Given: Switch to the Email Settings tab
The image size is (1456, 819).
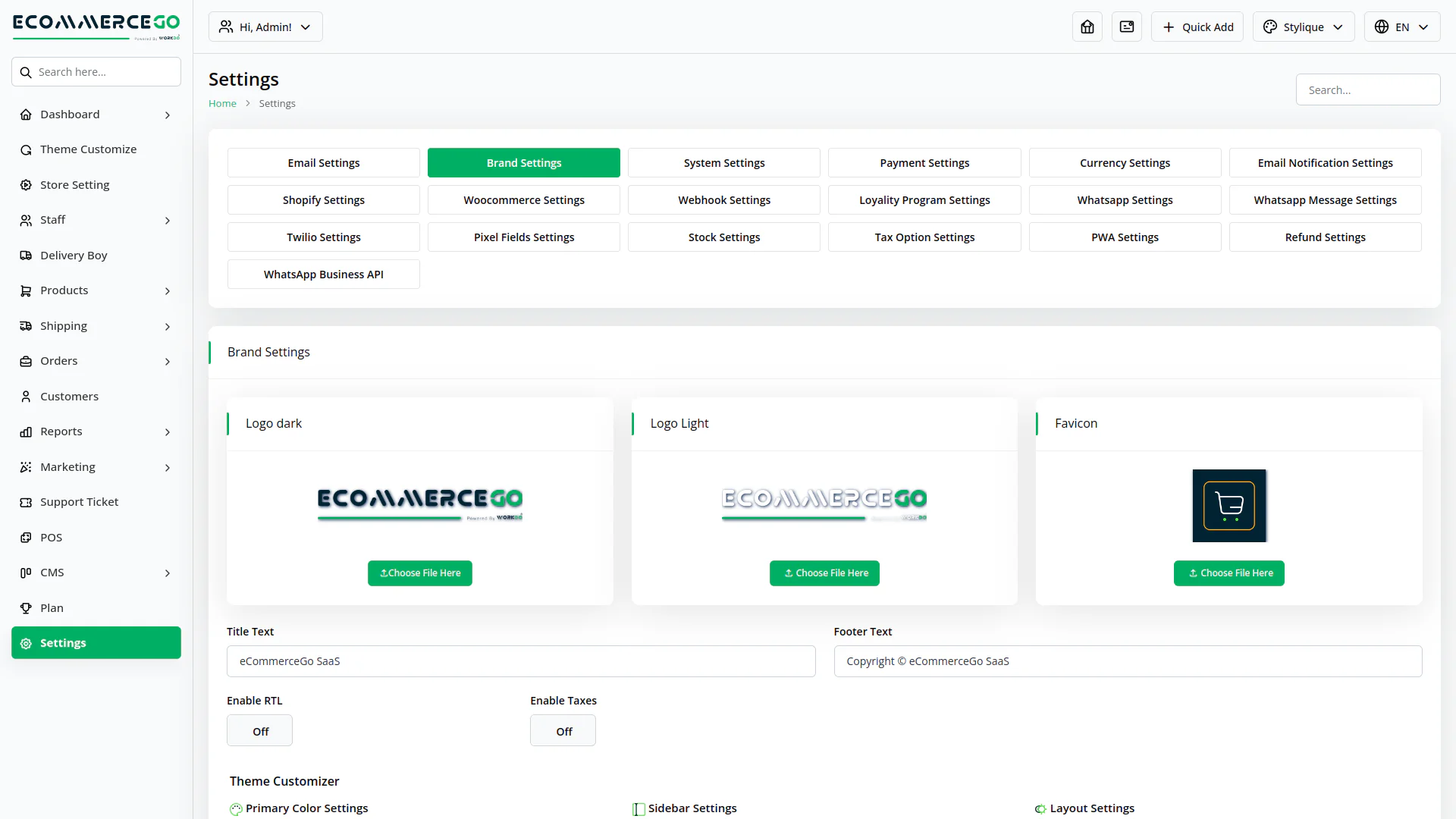Looking at the screenshot, I should [x=323, y=163].
